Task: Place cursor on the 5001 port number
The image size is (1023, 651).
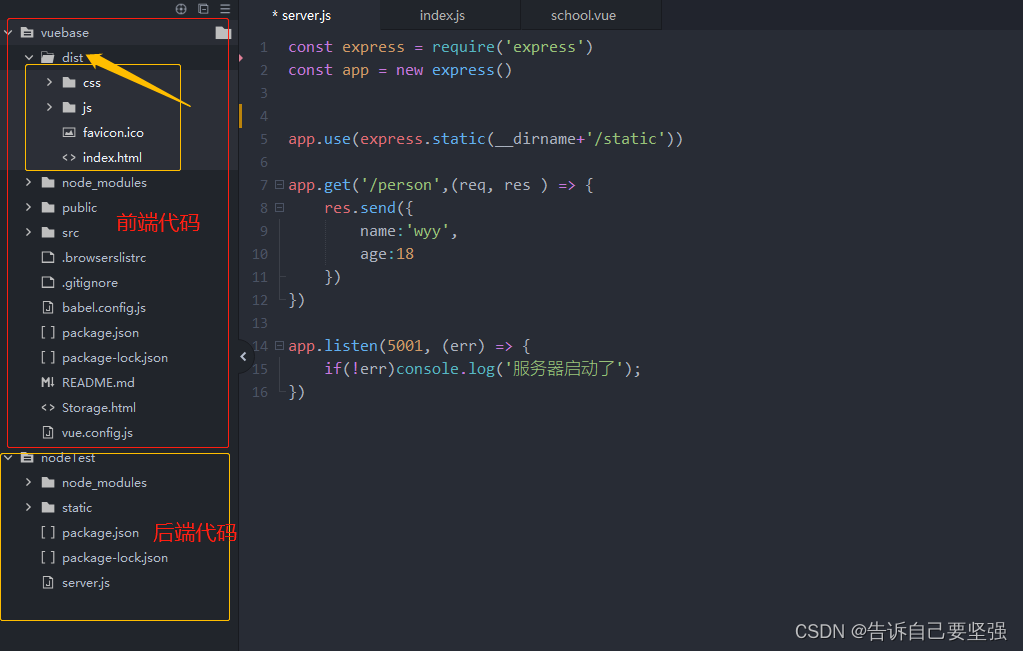Action: [x=405, y=346]
